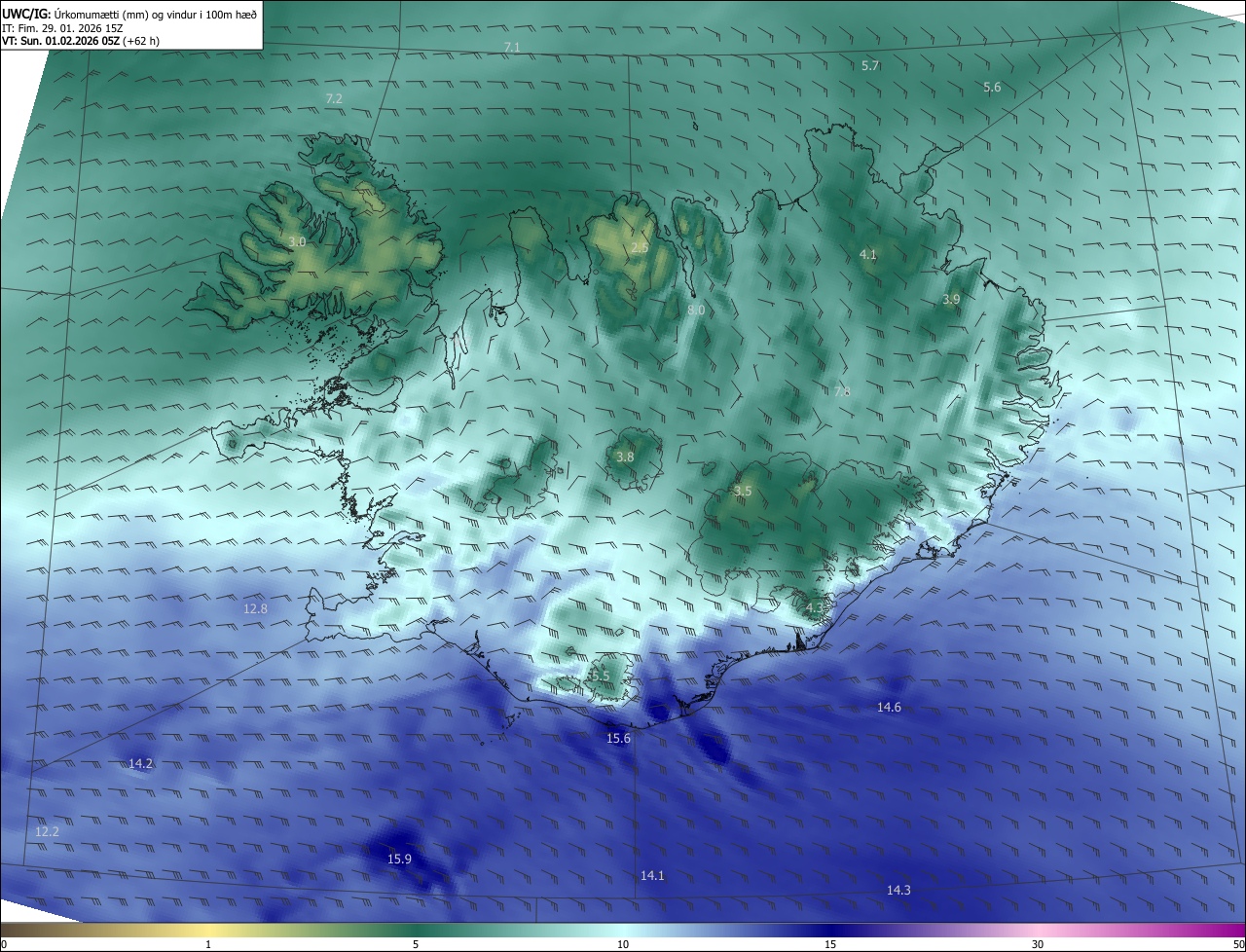Click the map value '5.5'
This screenshot has height=952, width=1246.
pyautogui.click(x=600, y=676)
